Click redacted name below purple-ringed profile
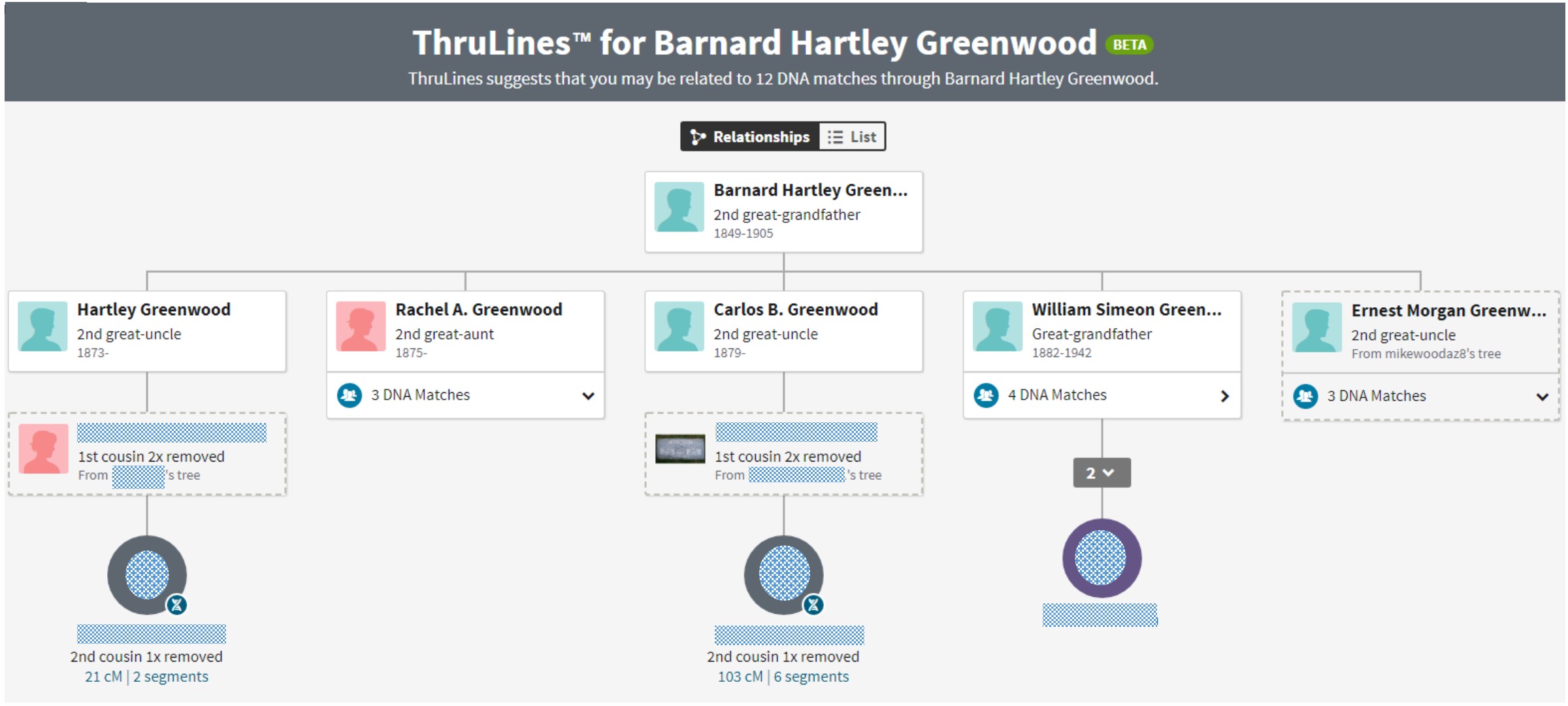The width and height of the screenshot is (1568, 706). point(1100,615)
